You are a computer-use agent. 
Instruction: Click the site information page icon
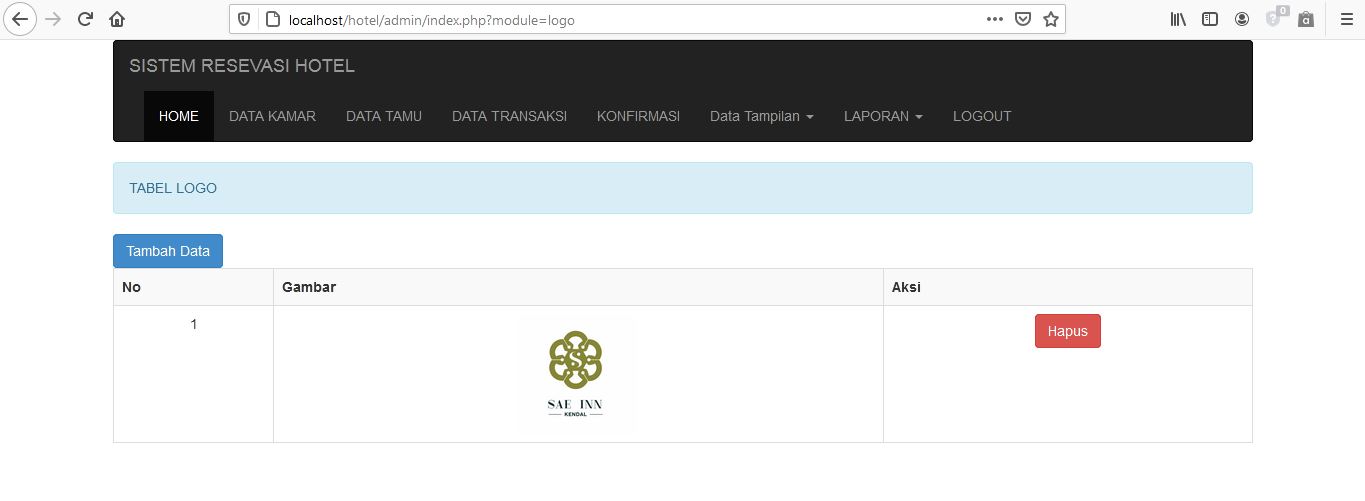pyautogui.click(x=270, y=19)
